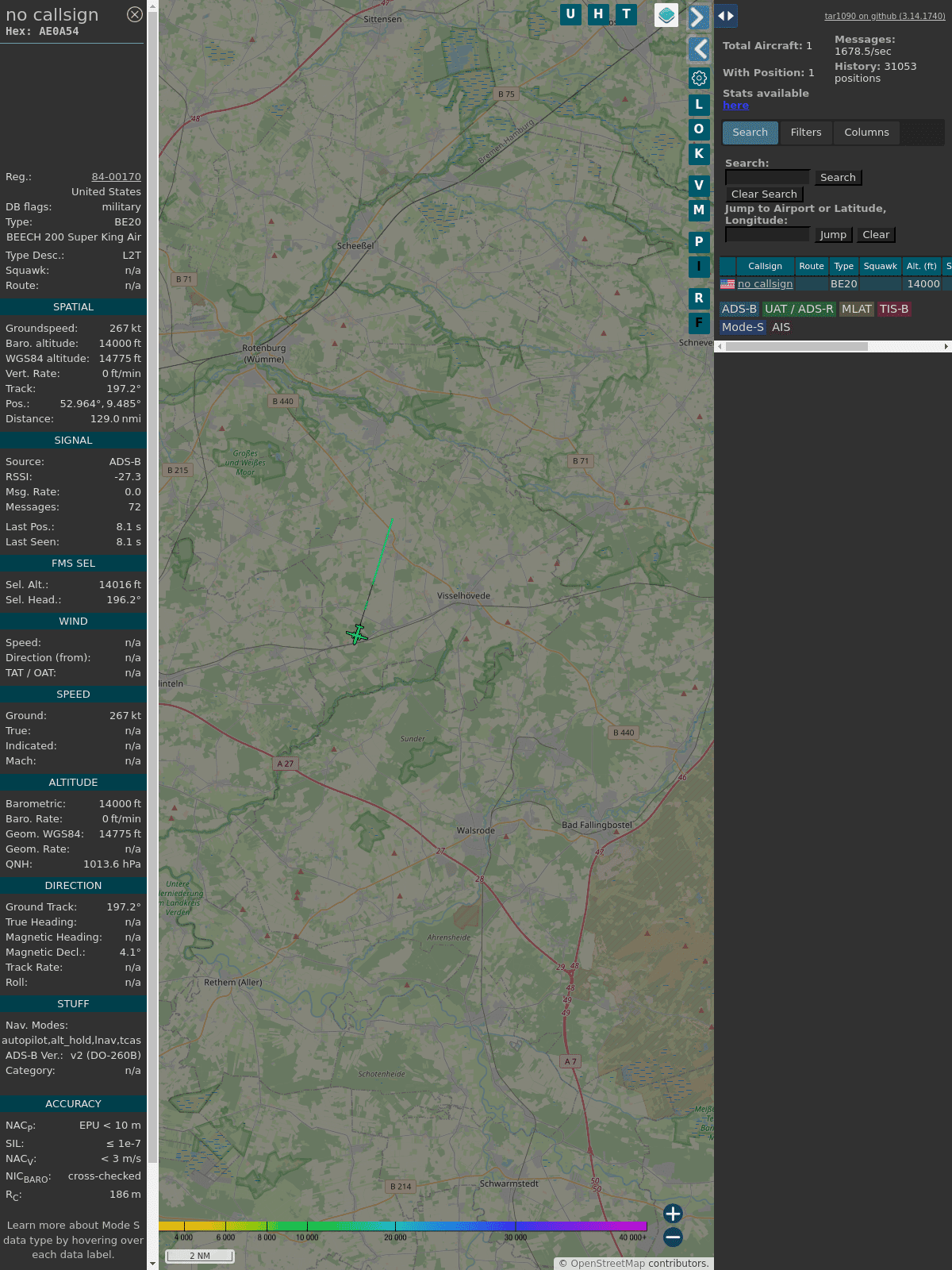This screenshot has width=952, height=1270.
Task: Click the TIS-B source legend label
Action: [894, 310]
